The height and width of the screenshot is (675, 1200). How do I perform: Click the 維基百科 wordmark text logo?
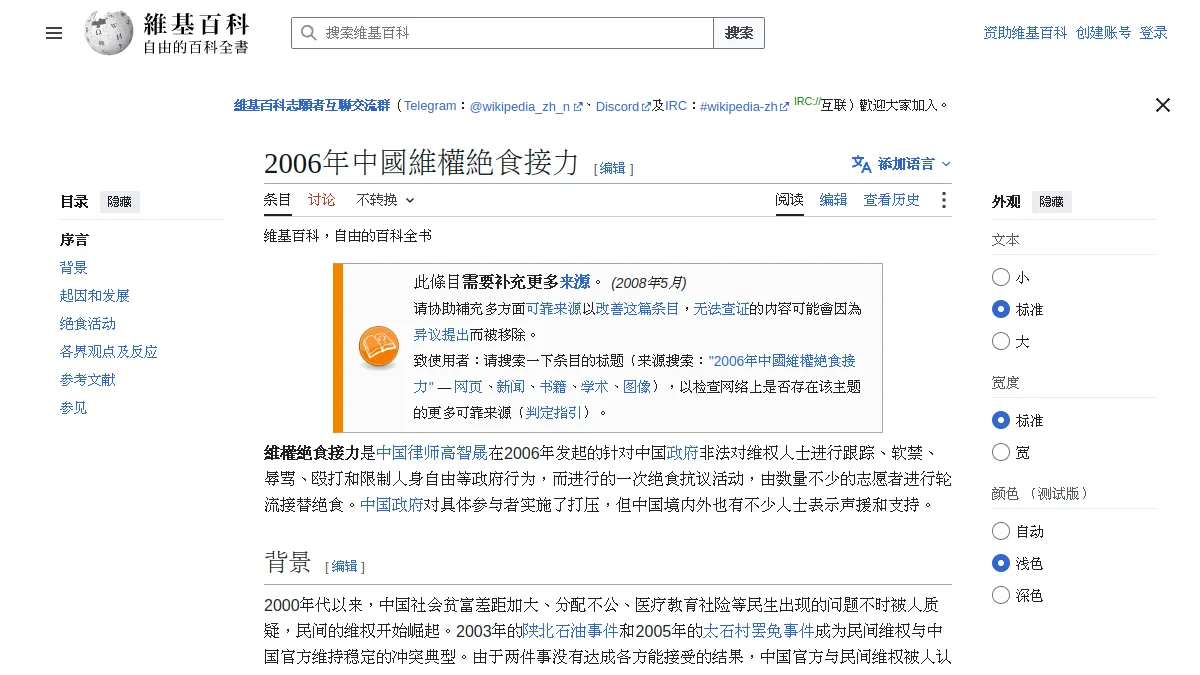[195, 24]
